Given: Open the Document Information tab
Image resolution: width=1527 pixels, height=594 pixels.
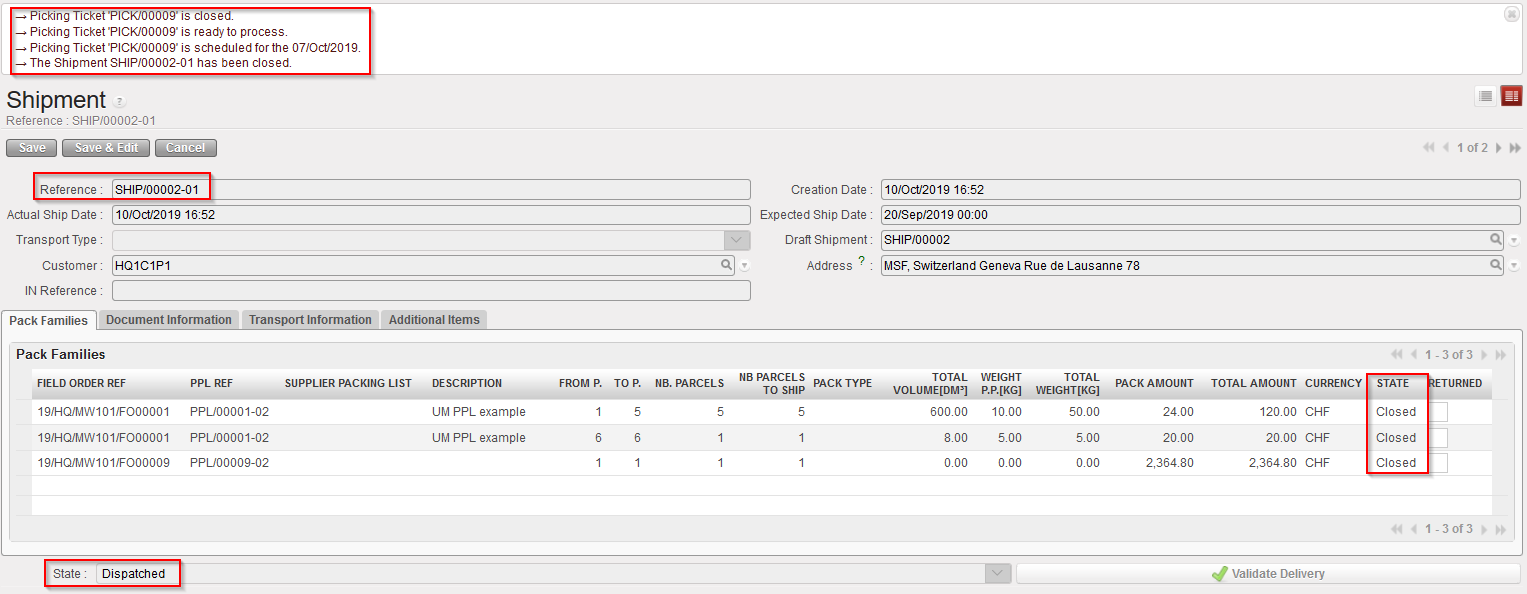Looking at the screenshot, I should pos(169,320).
